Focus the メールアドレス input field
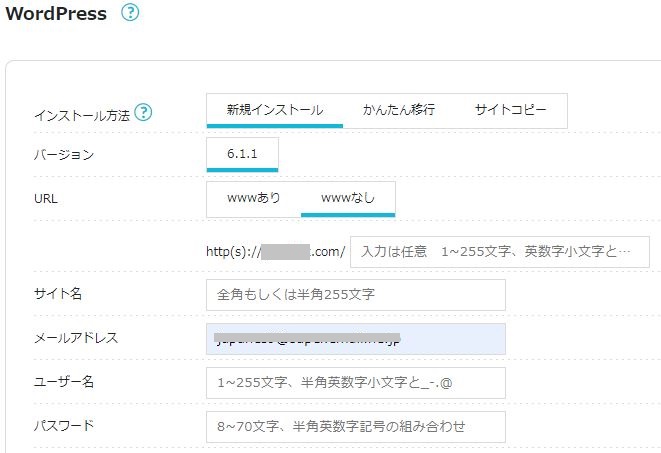 point(356,339)
